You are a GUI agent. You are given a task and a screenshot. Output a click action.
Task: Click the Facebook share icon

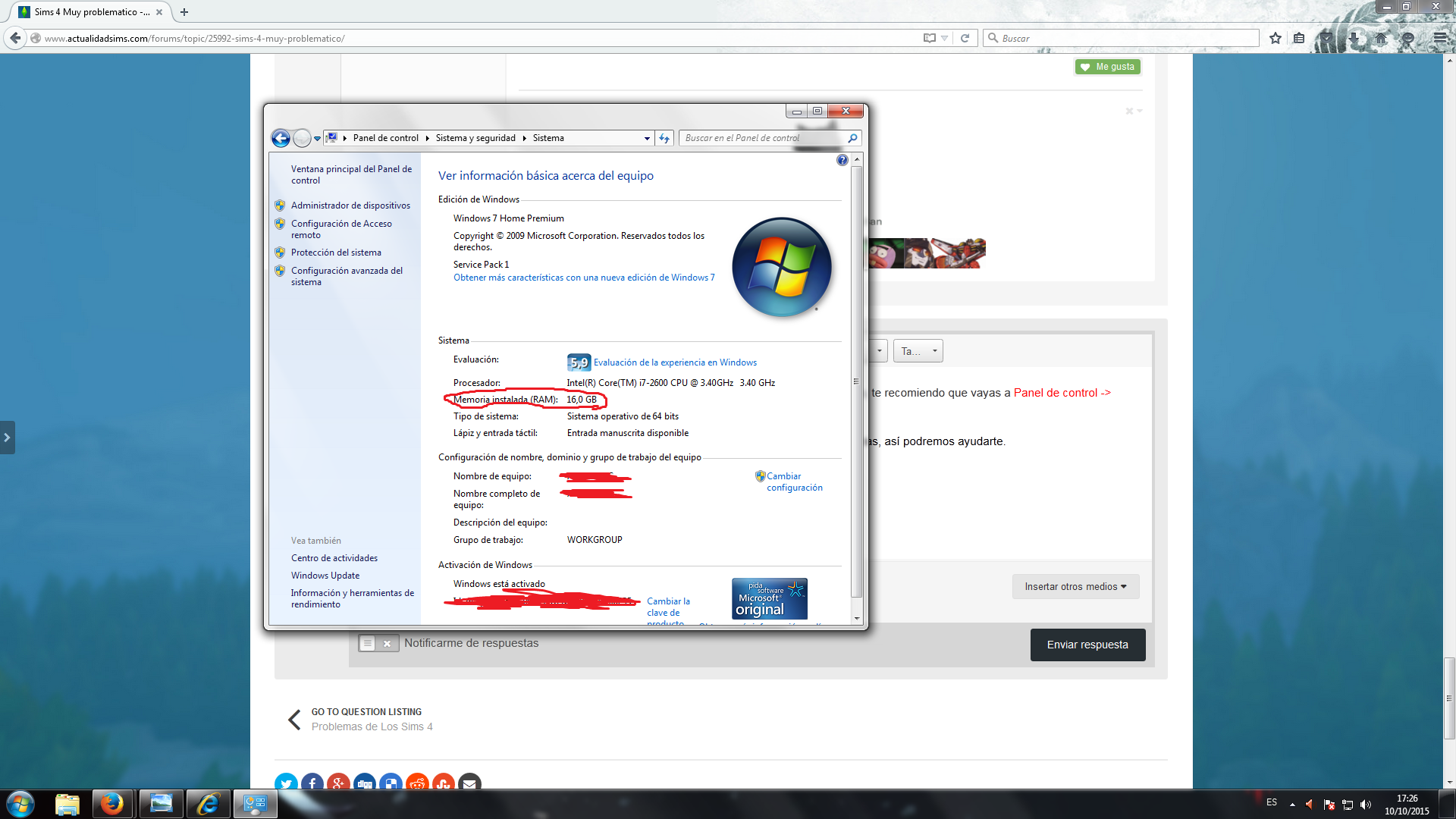(x=312, y=783)
